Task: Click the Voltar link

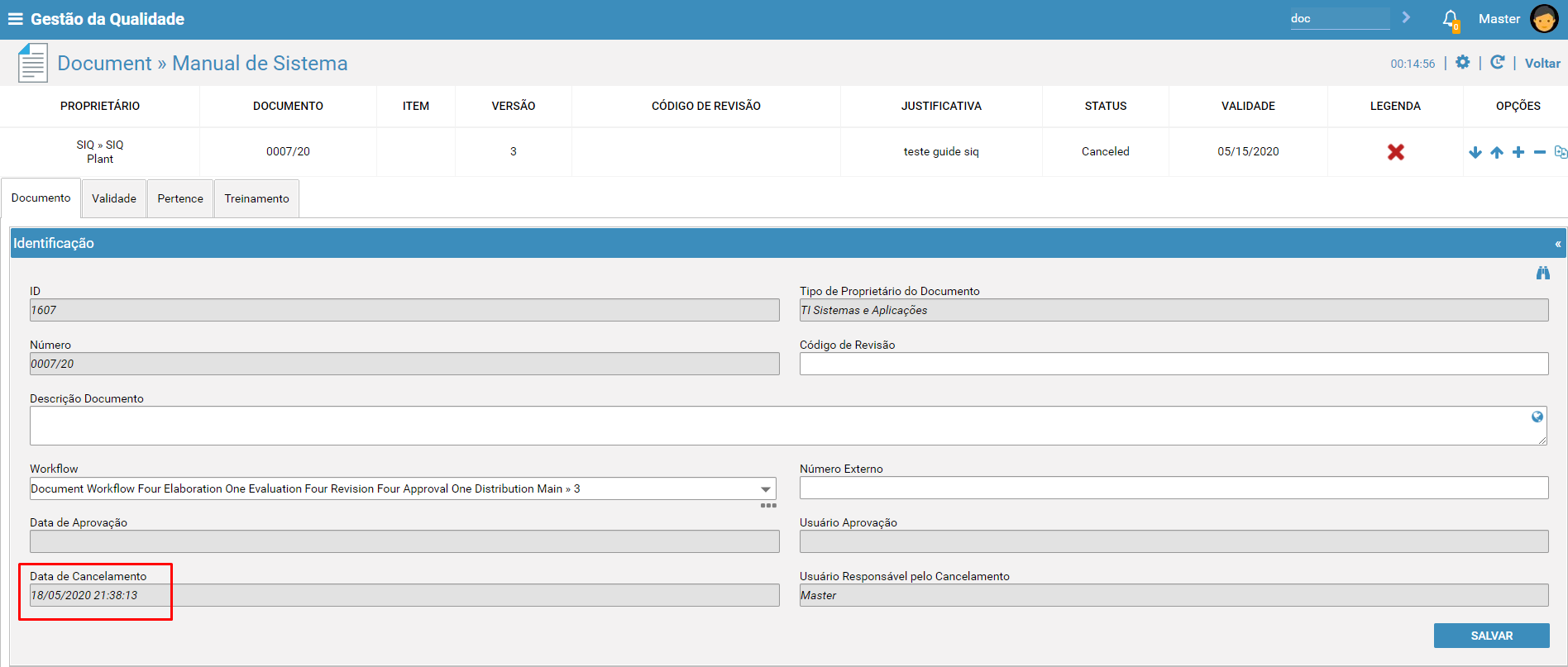Action: pos(1542,63)
